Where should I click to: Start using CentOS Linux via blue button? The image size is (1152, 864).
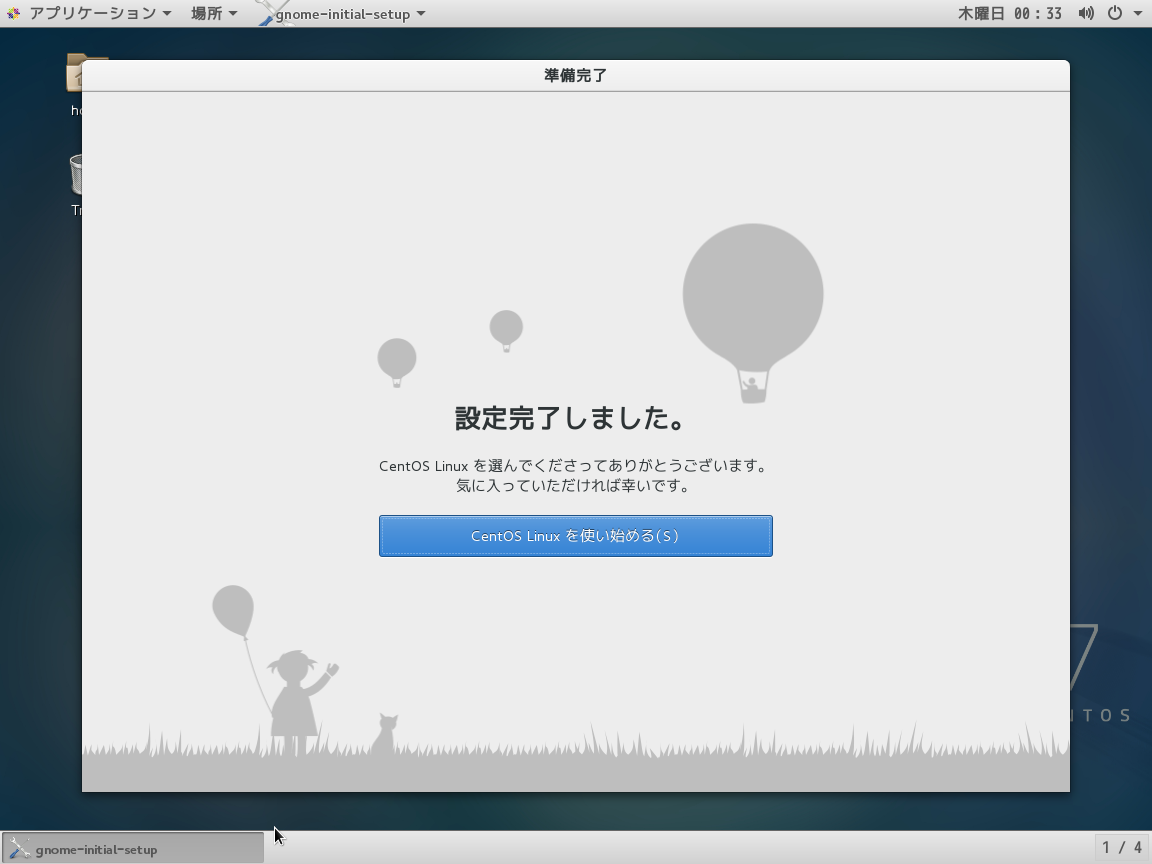tap(575, 536)
